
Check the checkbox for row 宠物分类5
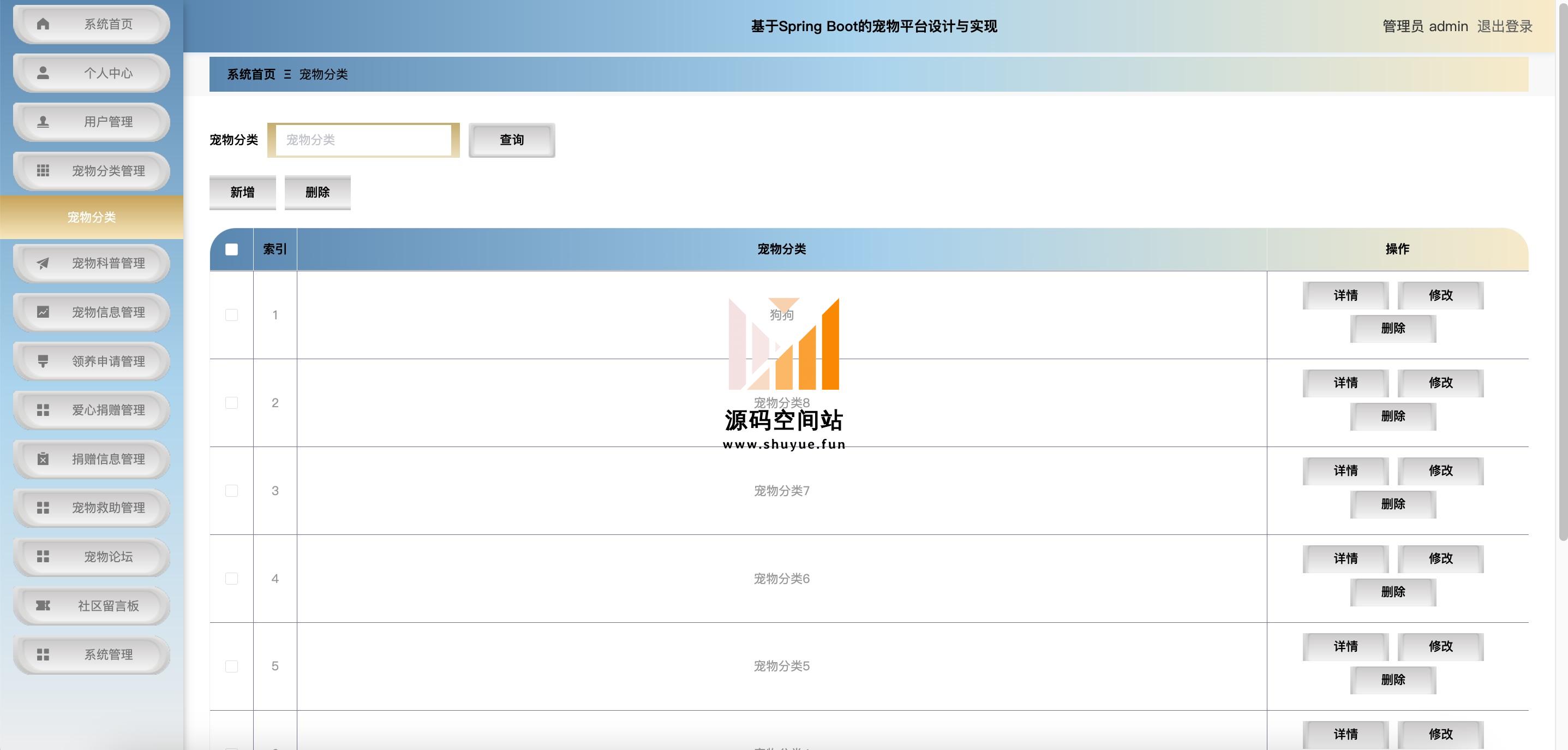[x=231, y=666]
